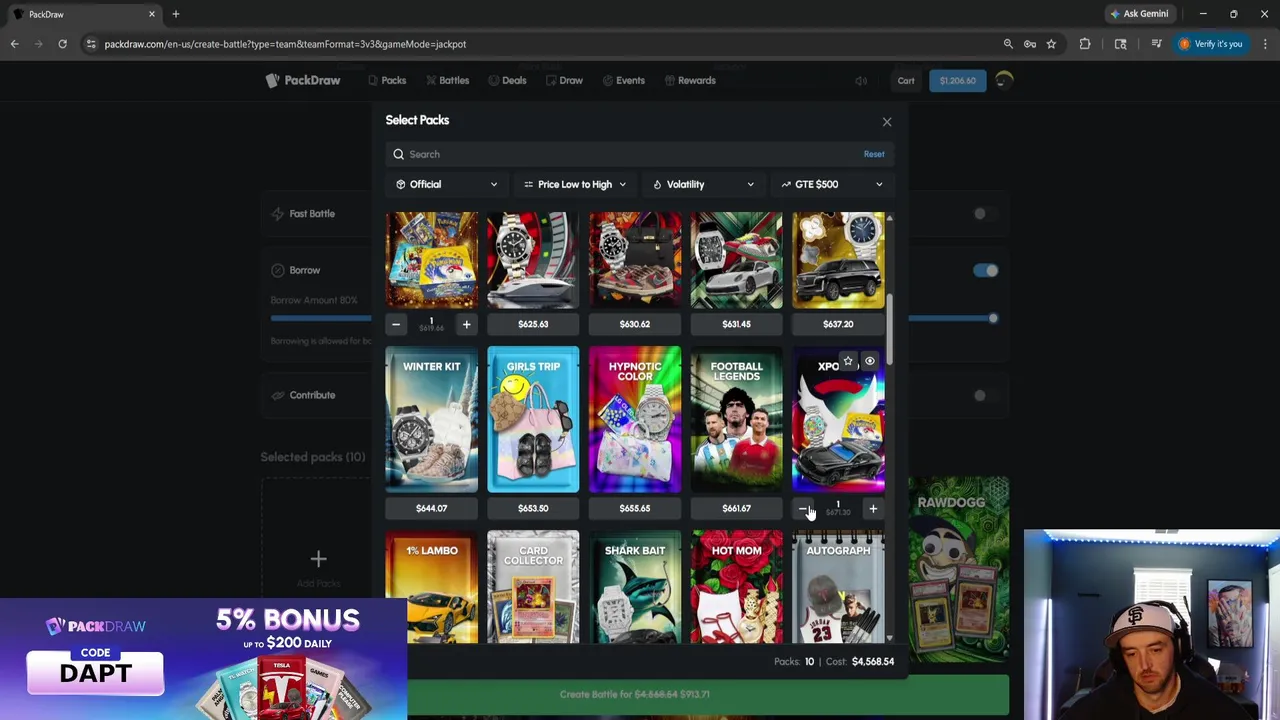The image size is (1280, 720).
Task: Select the Girls Trip pack
Action: (x=533, y=420)
